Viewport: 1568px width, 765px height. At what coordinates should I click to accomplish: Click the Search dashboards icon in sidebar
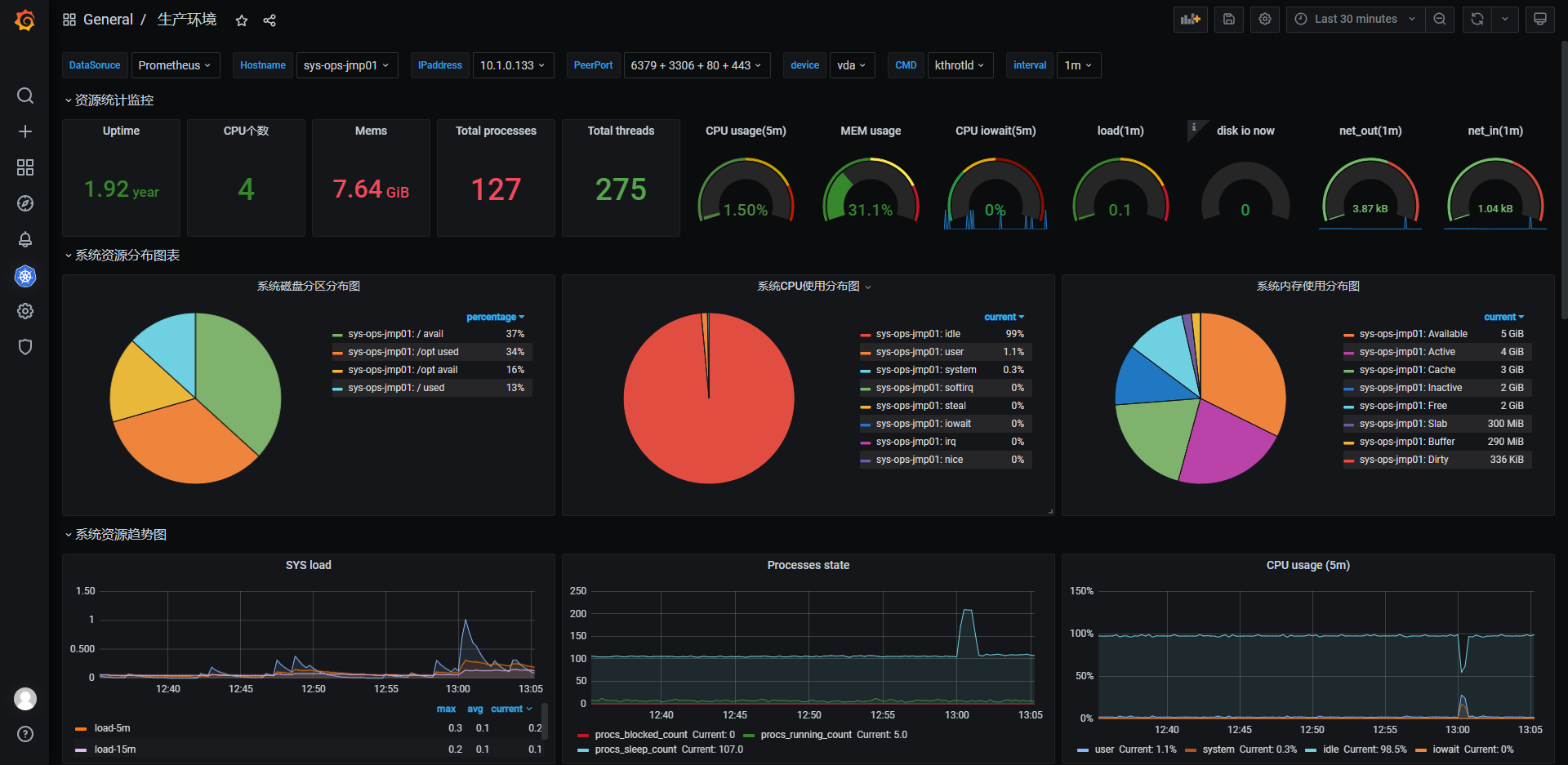point(25,96)
